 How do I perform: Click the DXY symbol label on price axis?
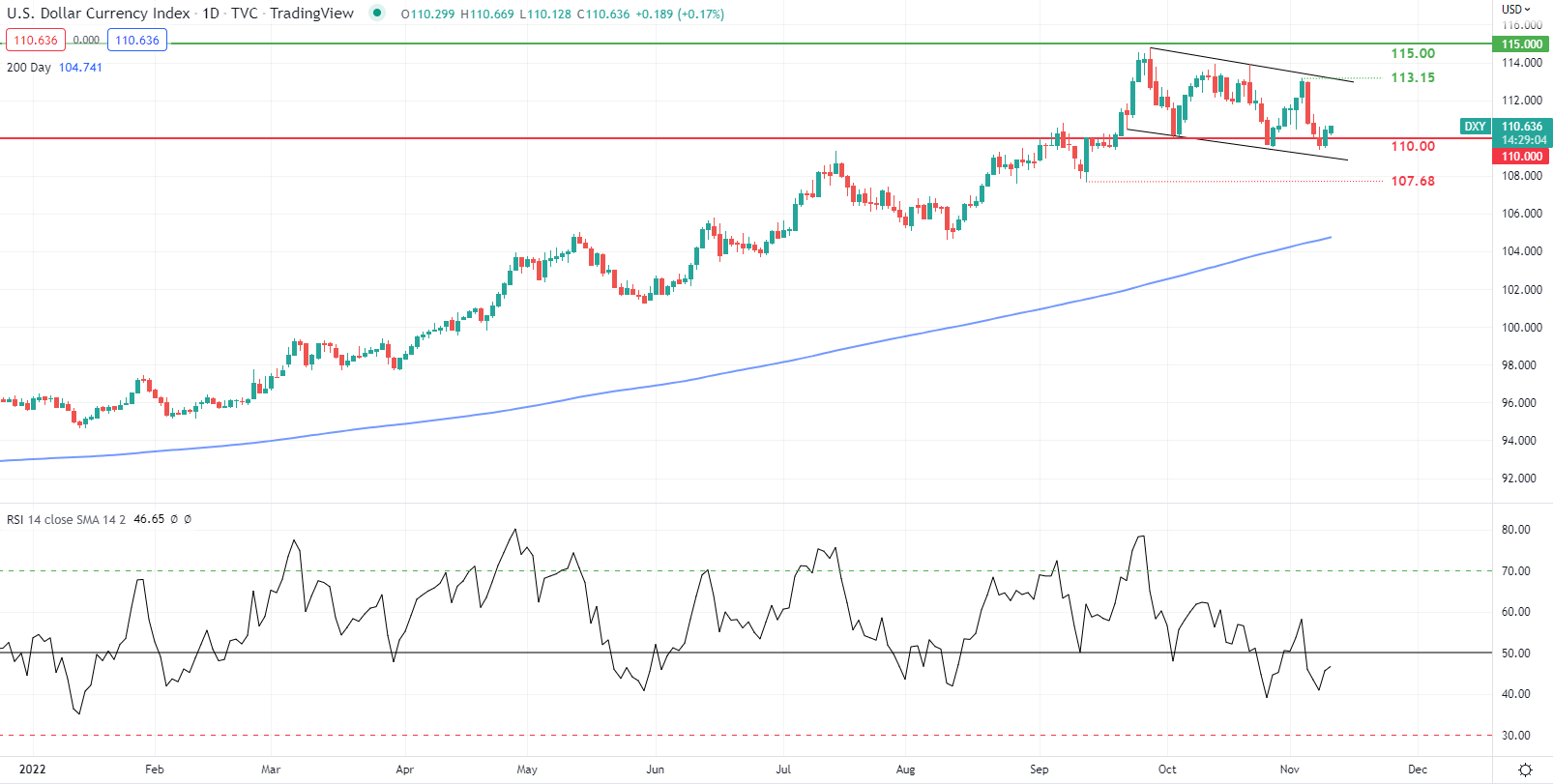(x=1475, y=127)
